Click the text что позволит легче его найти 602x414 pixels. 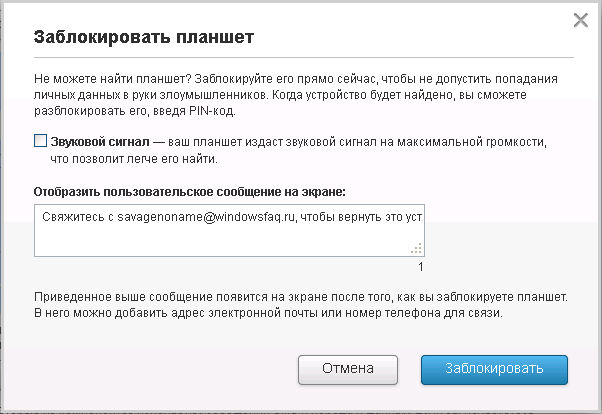click(x=133, y=158)
